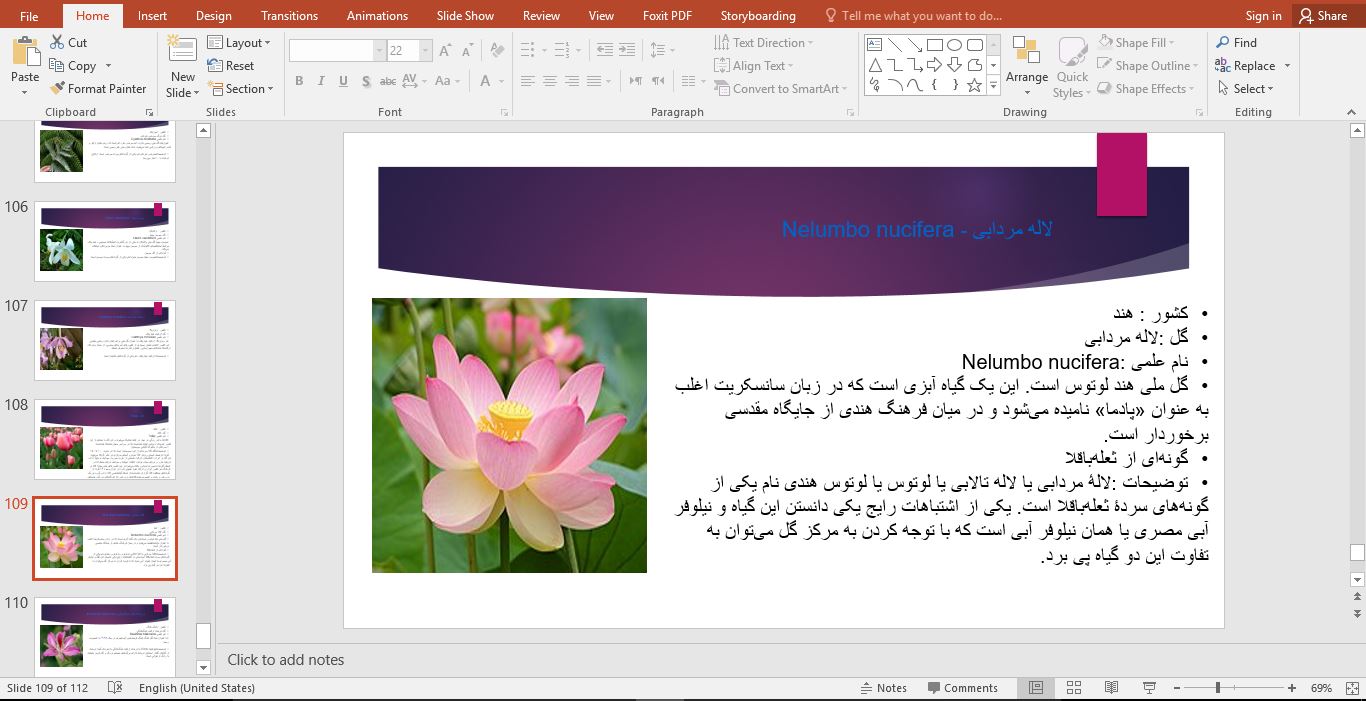Screen dimensions: 1366x701
Task: Apply Bold formatting
Action: point(299,81)
